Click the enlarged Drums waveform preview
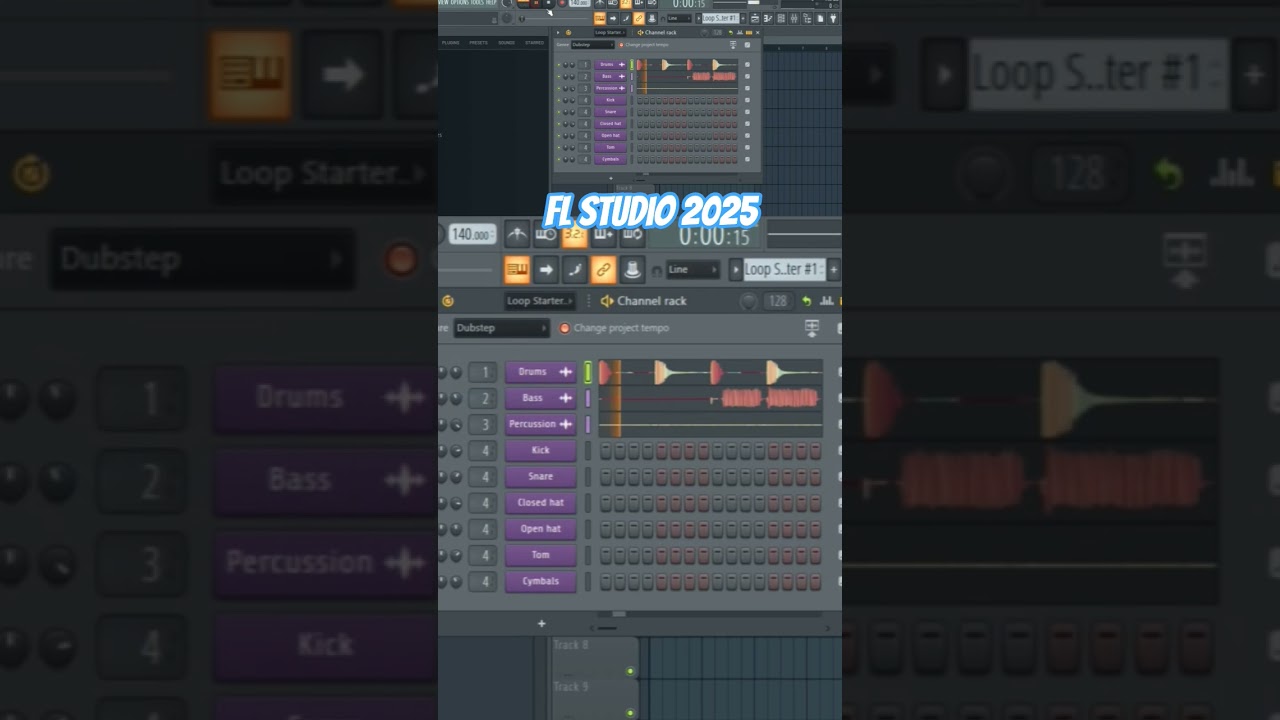The height and width of the screenshot is (720, 1280). 711,372
